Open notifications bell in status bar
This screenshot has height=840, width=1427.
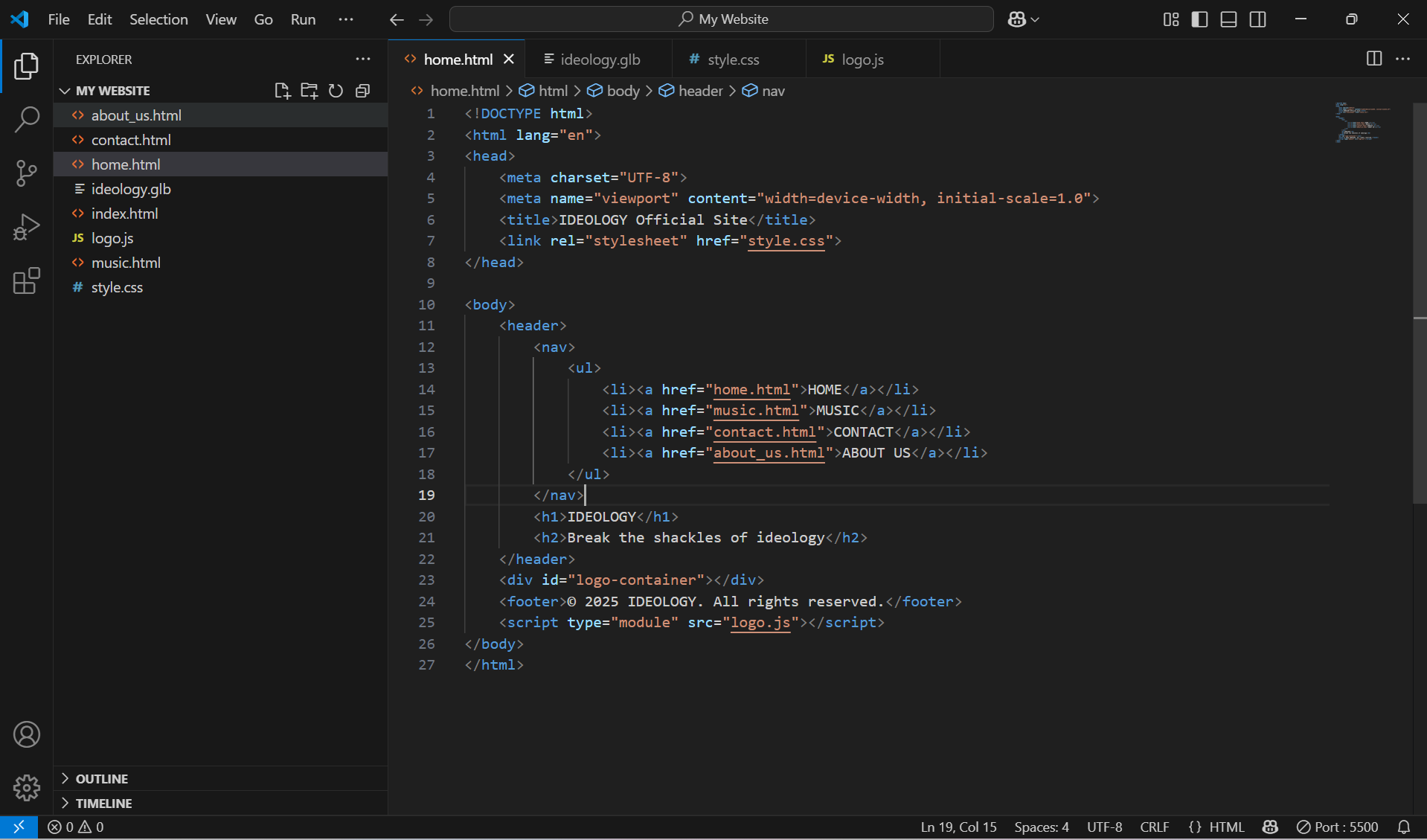1404,827
